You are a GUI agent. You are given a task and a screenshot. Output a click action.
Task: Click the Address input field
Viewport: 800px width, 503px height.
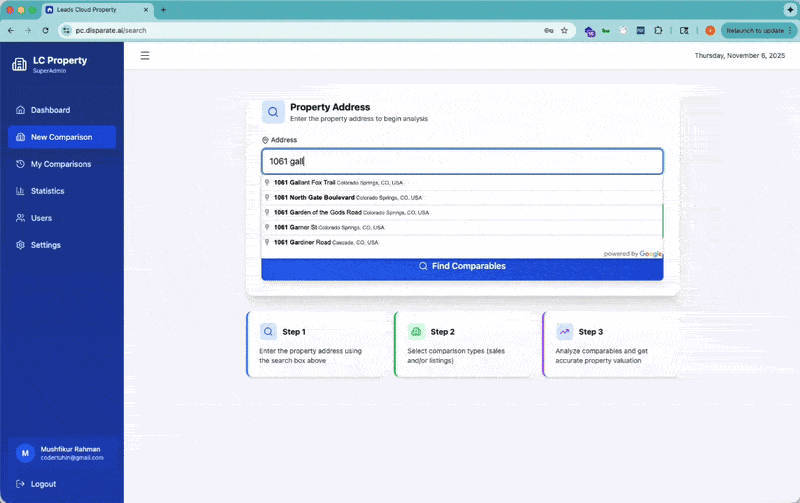click(x=462, y=162)
